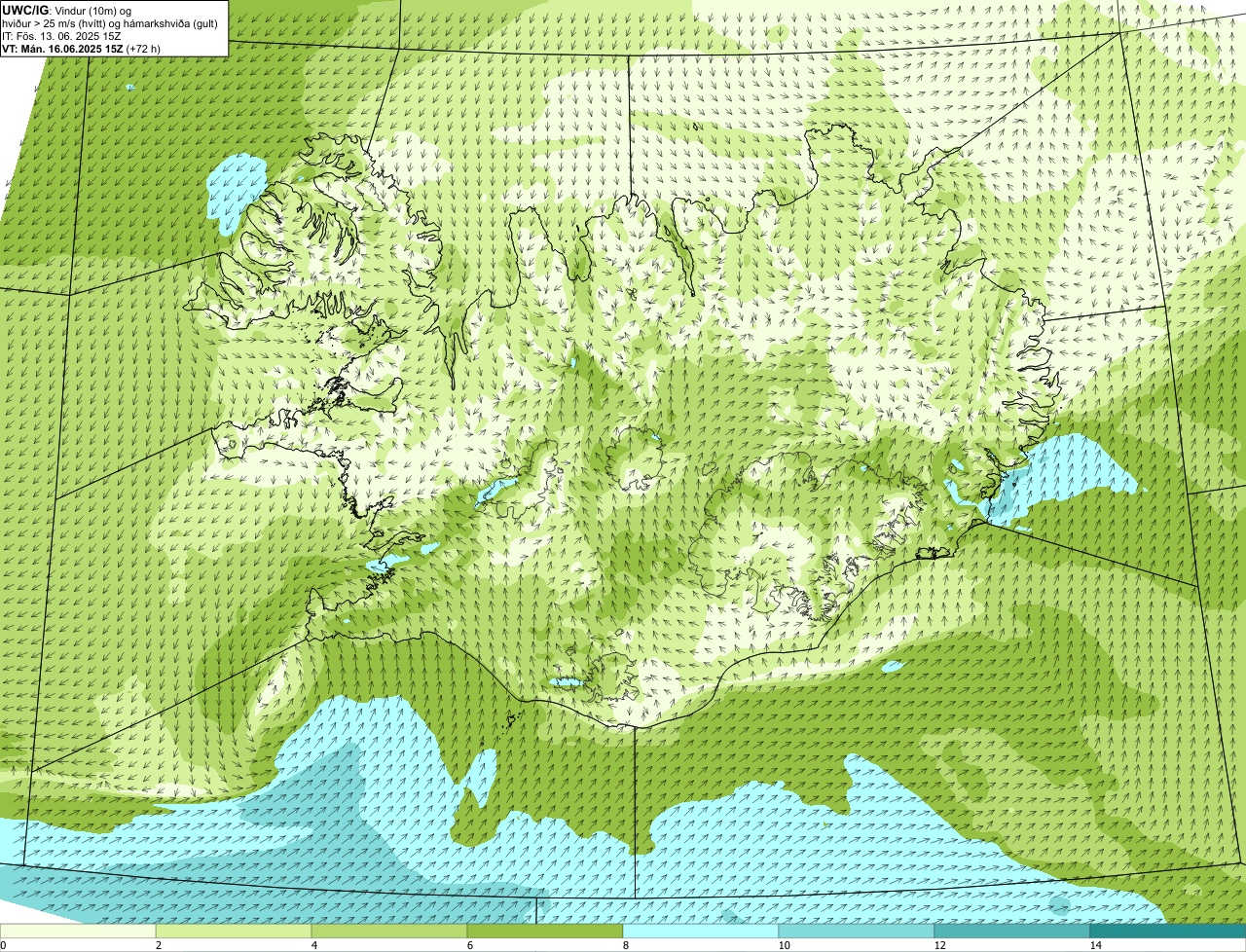Screen dimensions: 1246x952
Task: Click the 6–8 dark green legend swatch
Action: click(x=545, y=931)
